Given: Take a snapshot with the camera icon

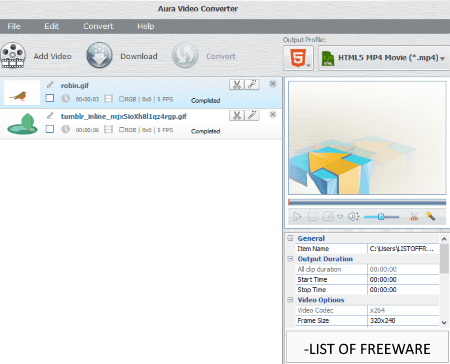Looking at the screenshot, I should tap(328, 216).
